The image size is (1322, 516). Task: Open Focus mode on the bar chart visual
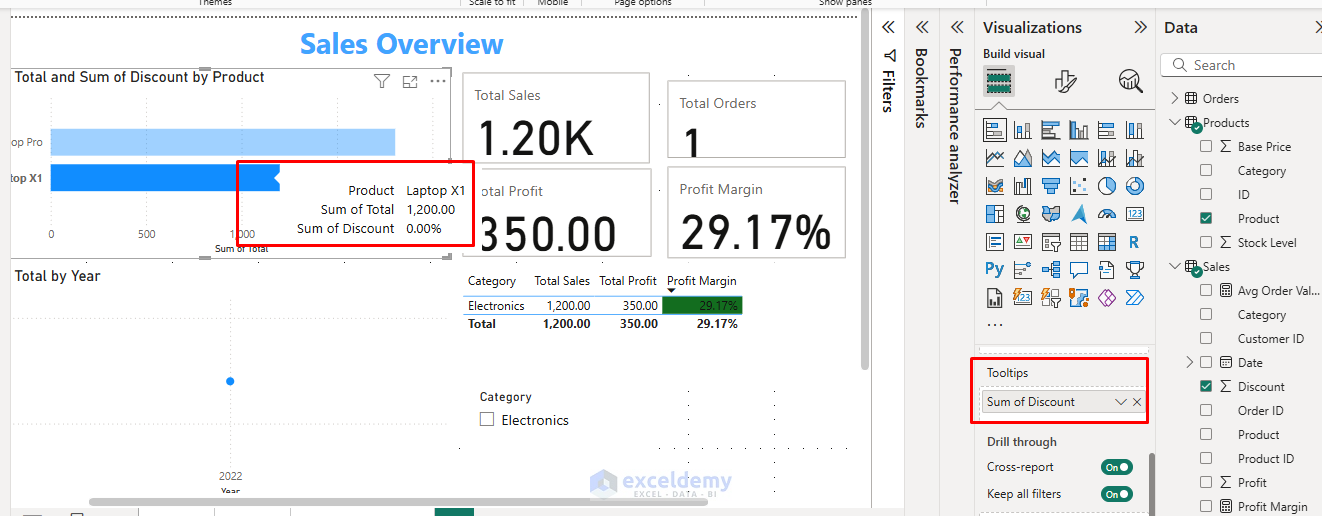pyautogui.click(x=410, y=82)
